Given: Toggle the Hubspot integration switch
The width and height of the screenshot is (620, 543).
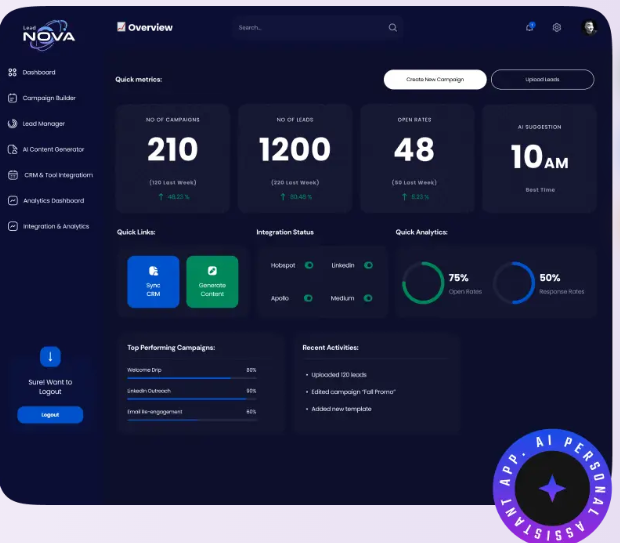Looking at the screenshot, I should (x=309, y=265).
